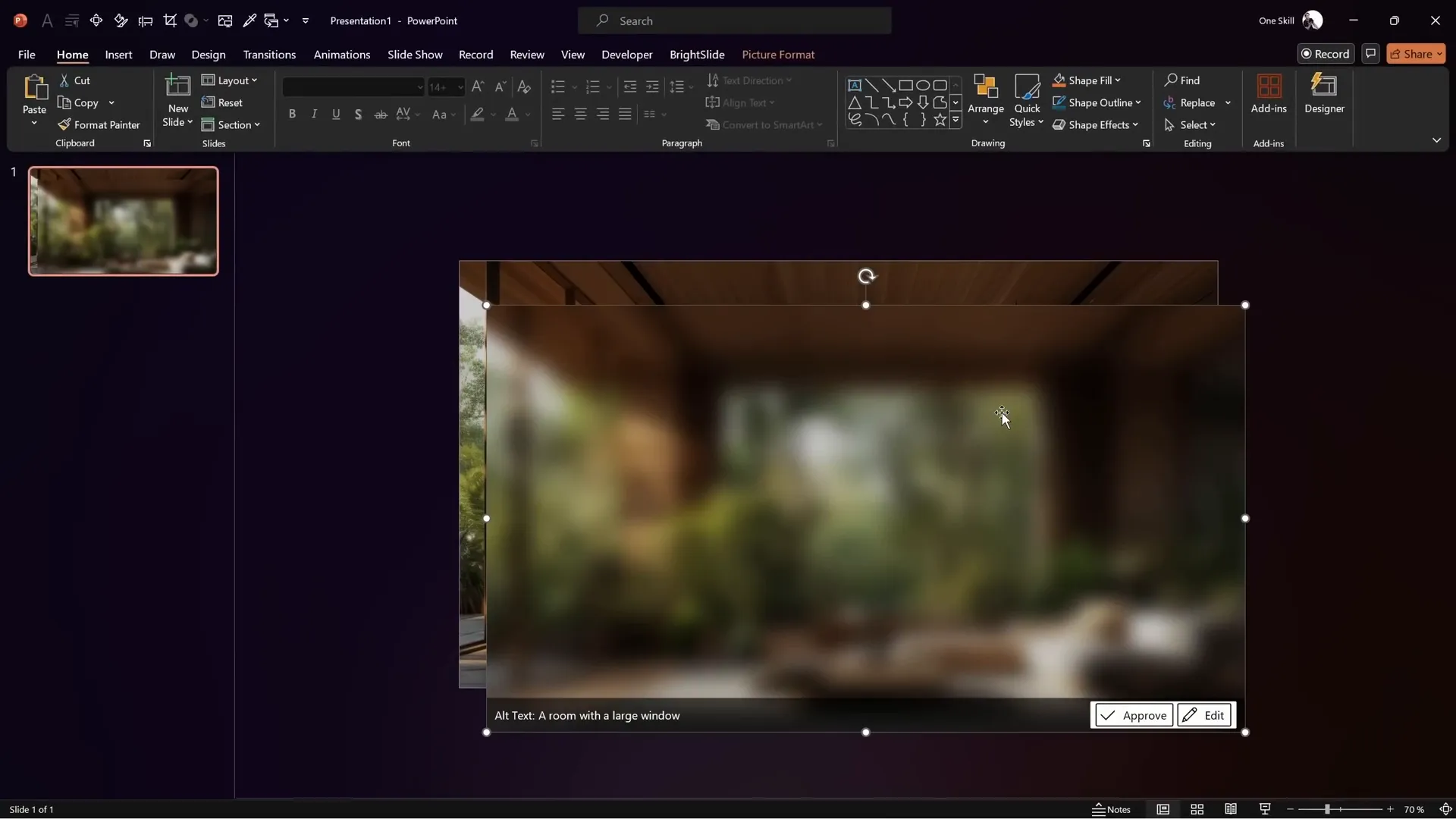1456x819 pixels.
Task: Open the Designer pane
Action: pos(1324,94)
